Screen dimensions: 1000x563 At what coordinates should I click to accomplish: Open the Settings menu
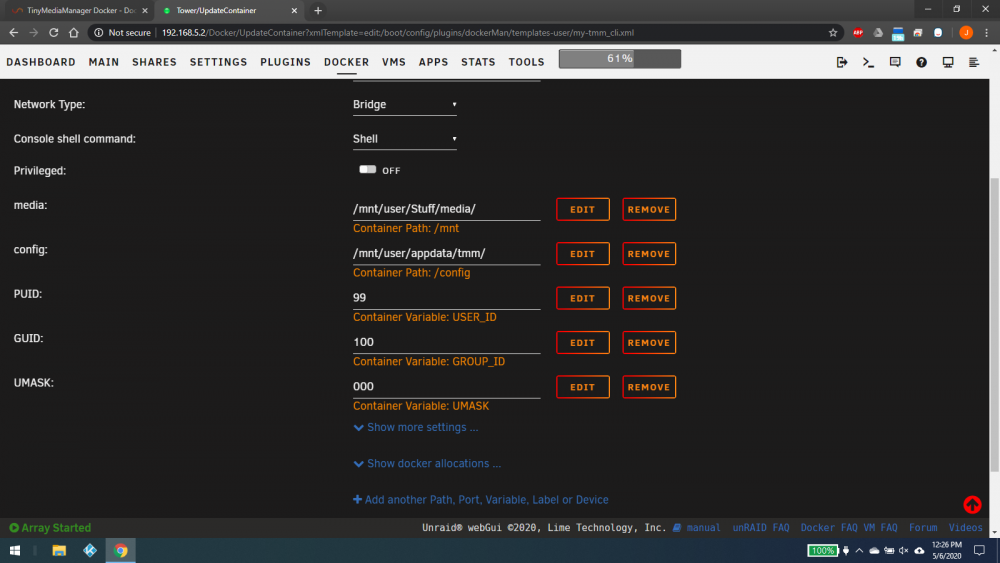(218, 62)
